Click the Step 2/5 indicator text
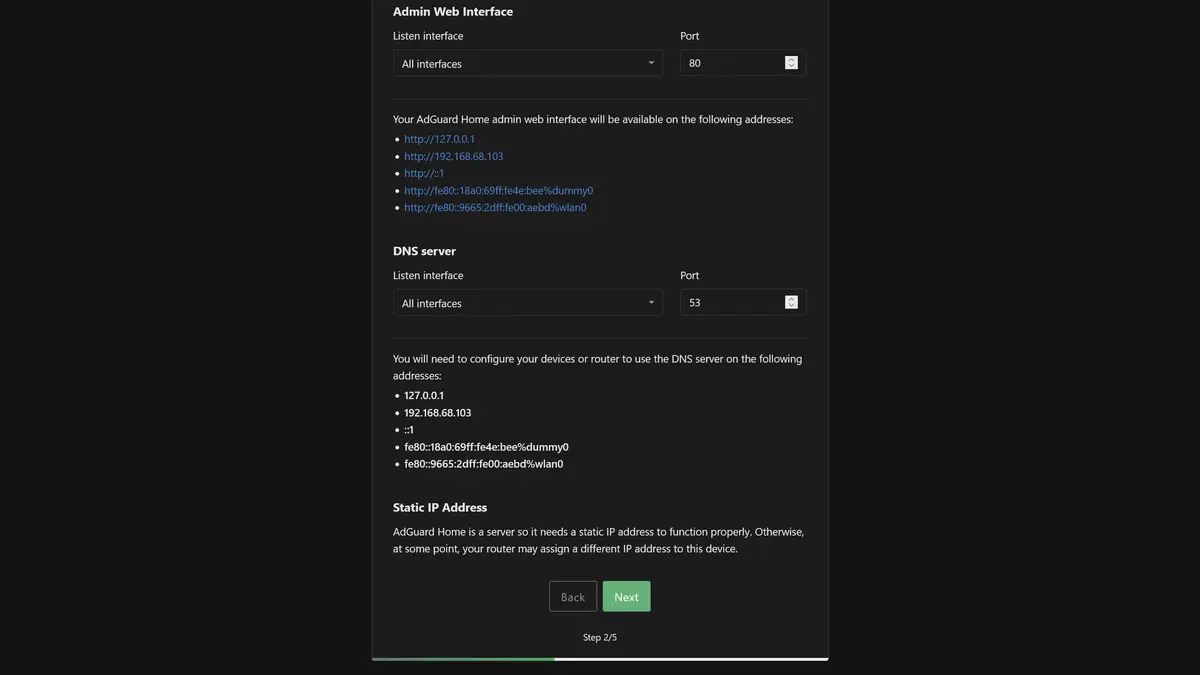Viewport: 1200px width, 675px height. coord(600,637)
